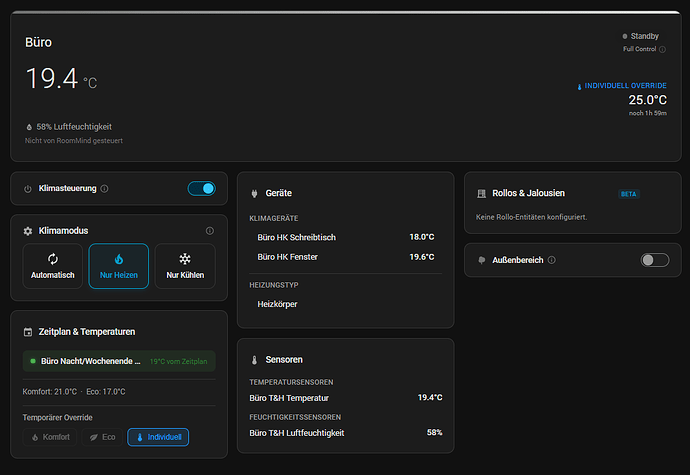Select the Nur Heizen mode
The height and width of the screenshot is (475, 690).
(x=119, y=266)
